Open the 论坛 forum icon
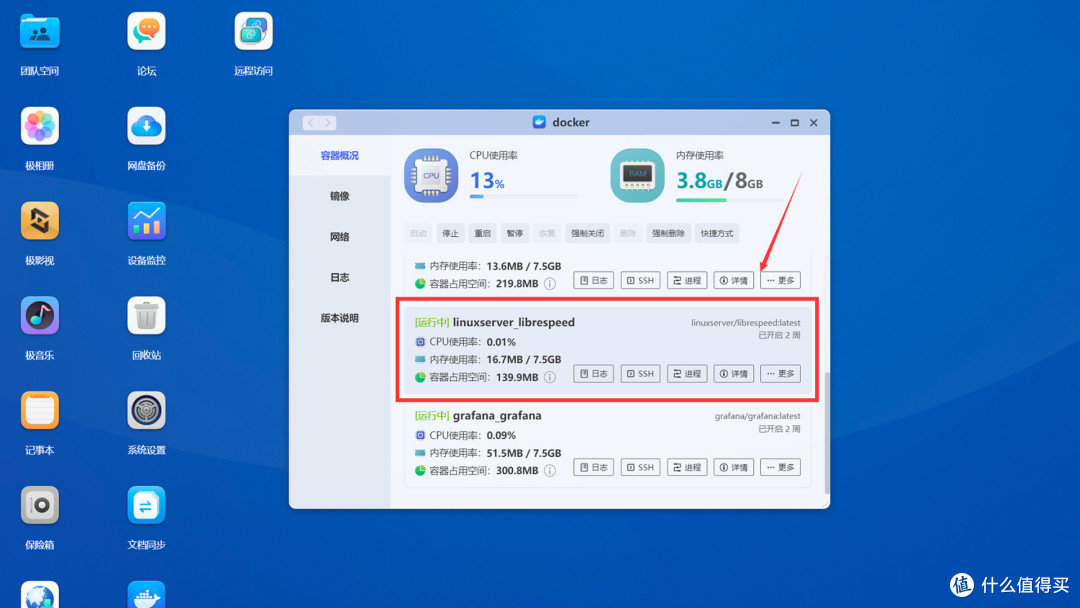 click(146, 32)
